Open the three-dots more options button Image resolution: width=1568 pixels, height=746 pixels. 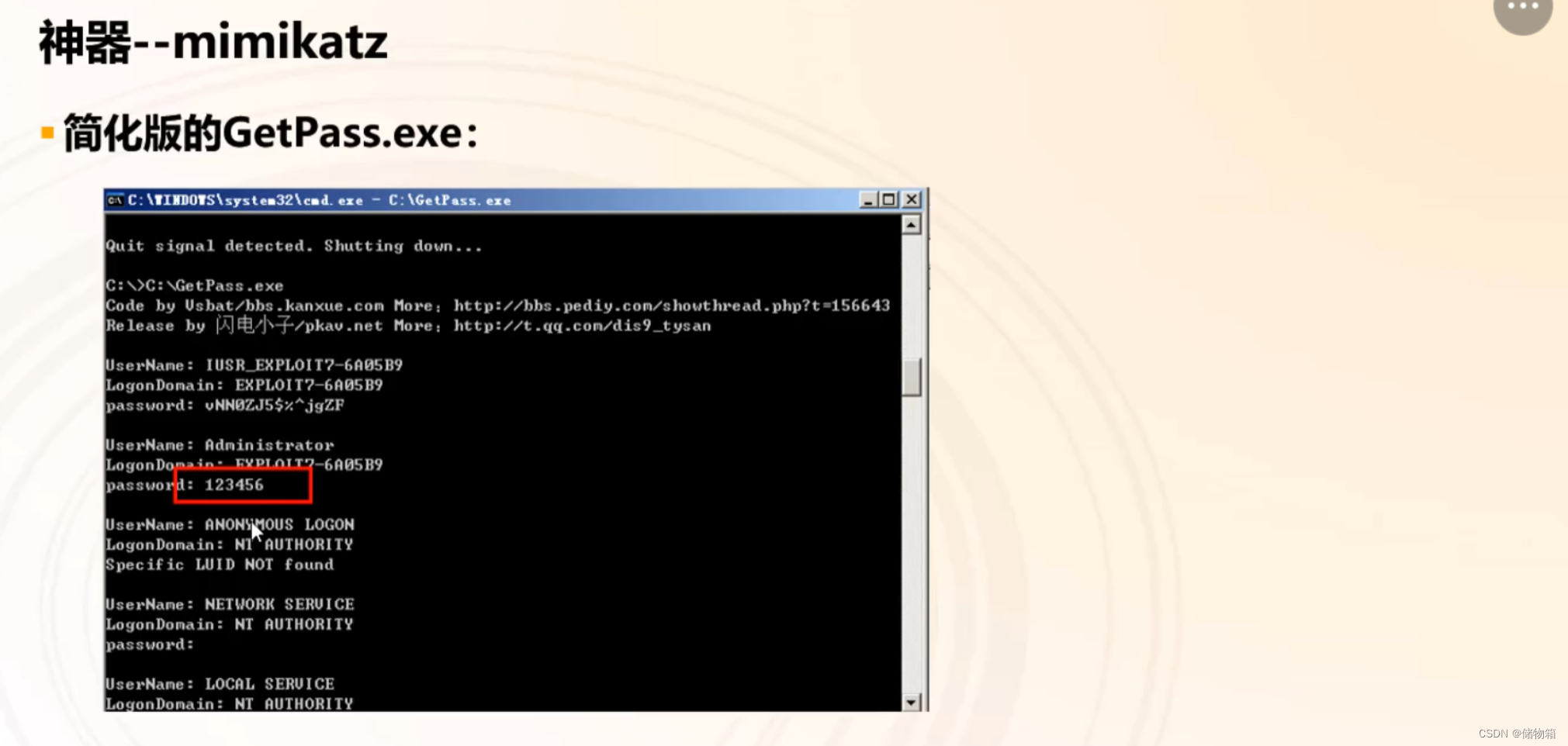pyautogui.click(x=1522, y=9)
